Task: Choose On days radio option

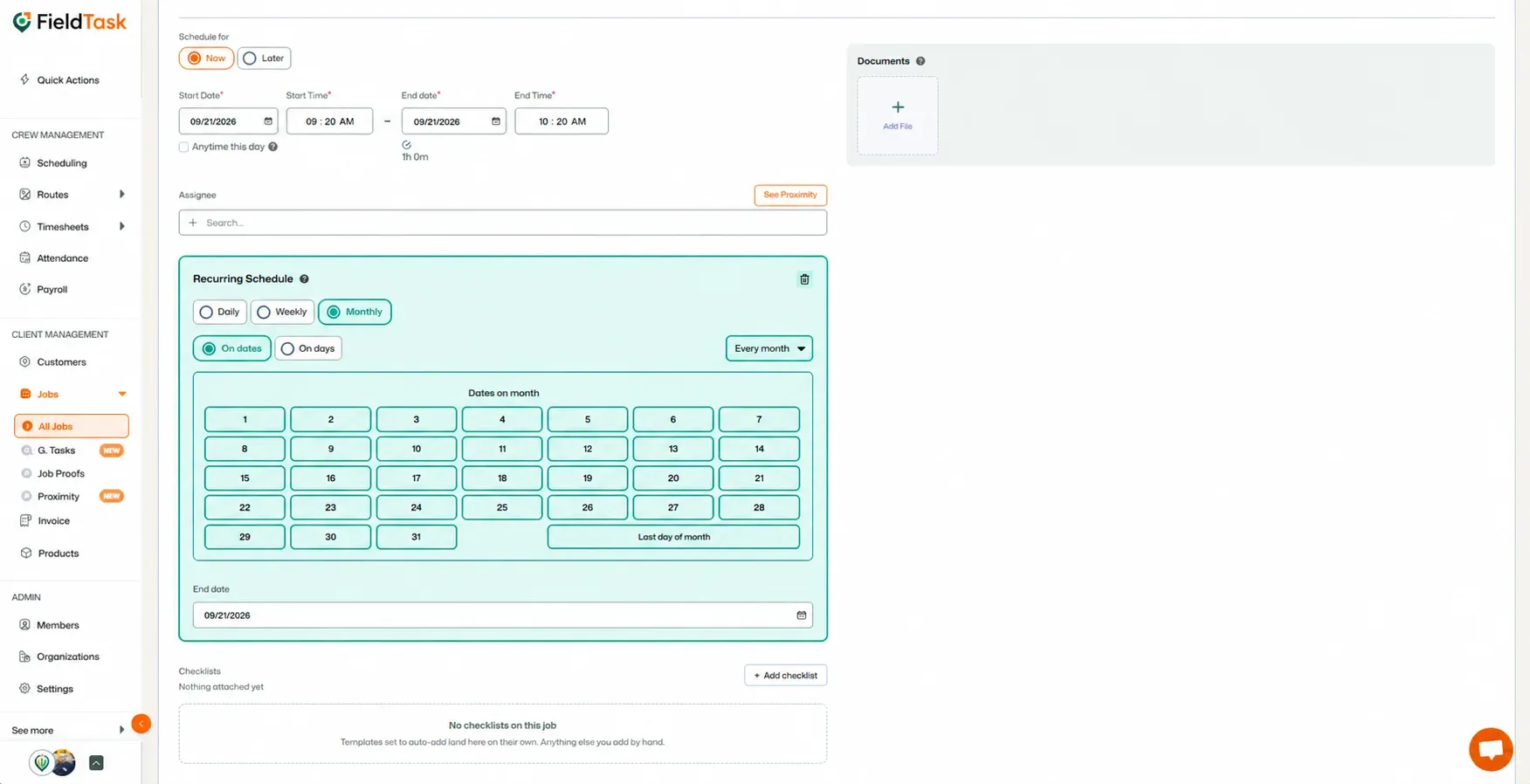Action: tap(308, 348)
